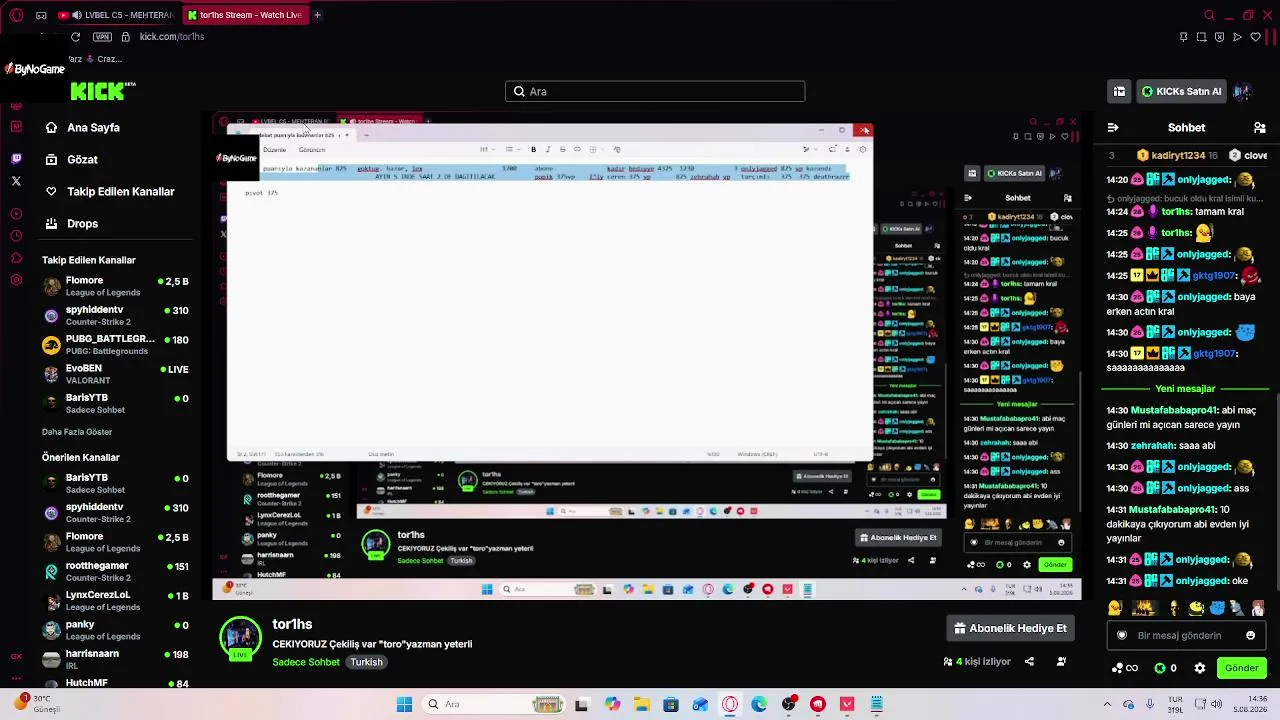This screenshot has height=720, width=1280.
Task: Open the Ana Sayfa home page
Action: click(x=82, y=128)
